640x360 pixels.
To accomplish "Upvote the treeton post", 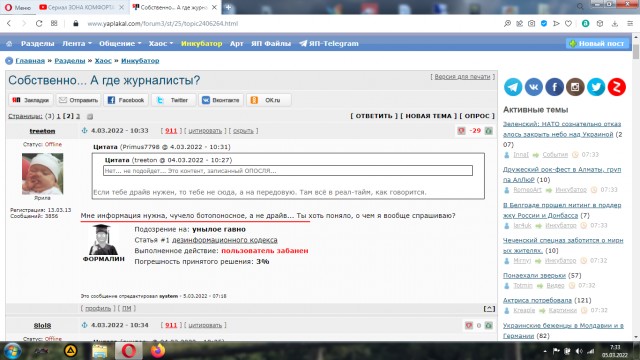I will [x=489, y=131].
